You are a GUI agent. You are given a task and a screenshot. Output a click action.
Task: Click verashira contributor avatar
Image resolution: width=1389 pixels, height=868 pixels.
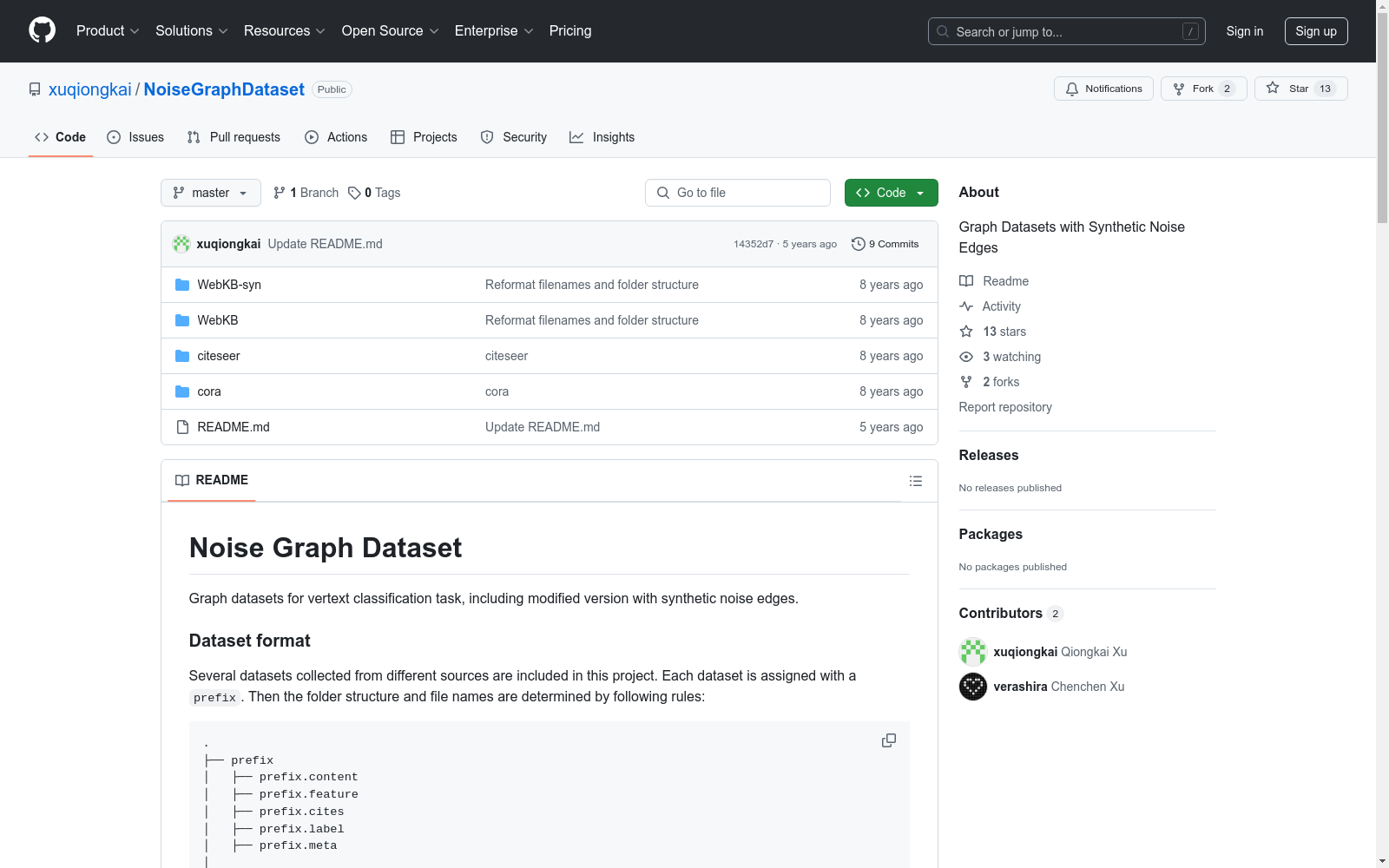pyautogui.click(x=973, y=687)
